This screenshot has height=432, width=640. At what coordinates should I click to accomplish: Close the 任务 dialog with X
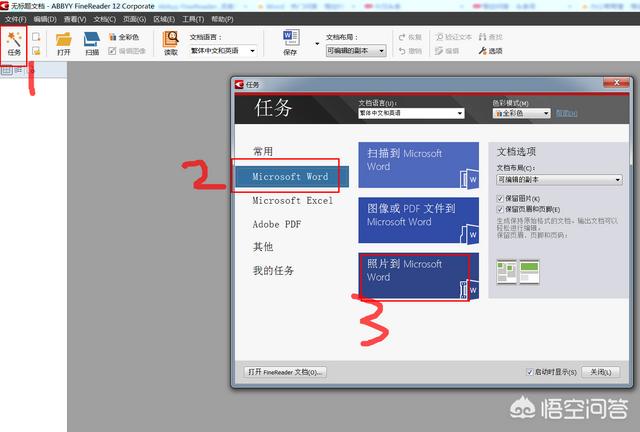[617, 82]
